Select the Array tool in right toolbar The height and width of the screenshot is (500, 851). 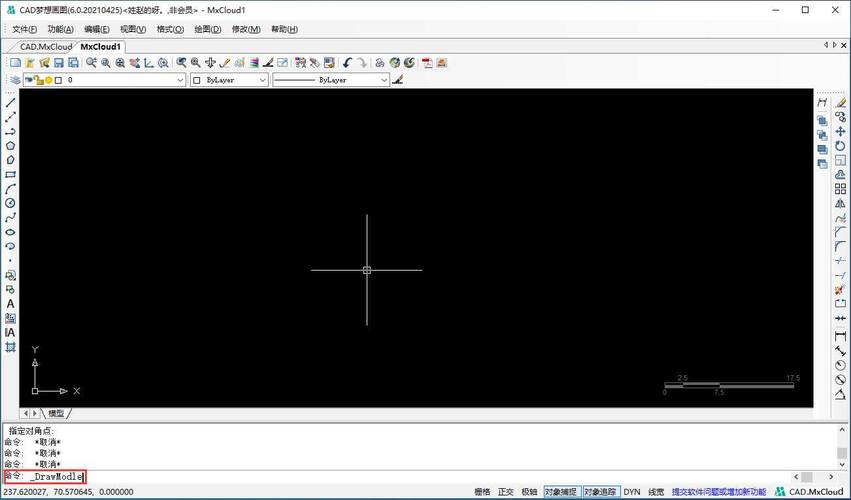tap(840, 189)
